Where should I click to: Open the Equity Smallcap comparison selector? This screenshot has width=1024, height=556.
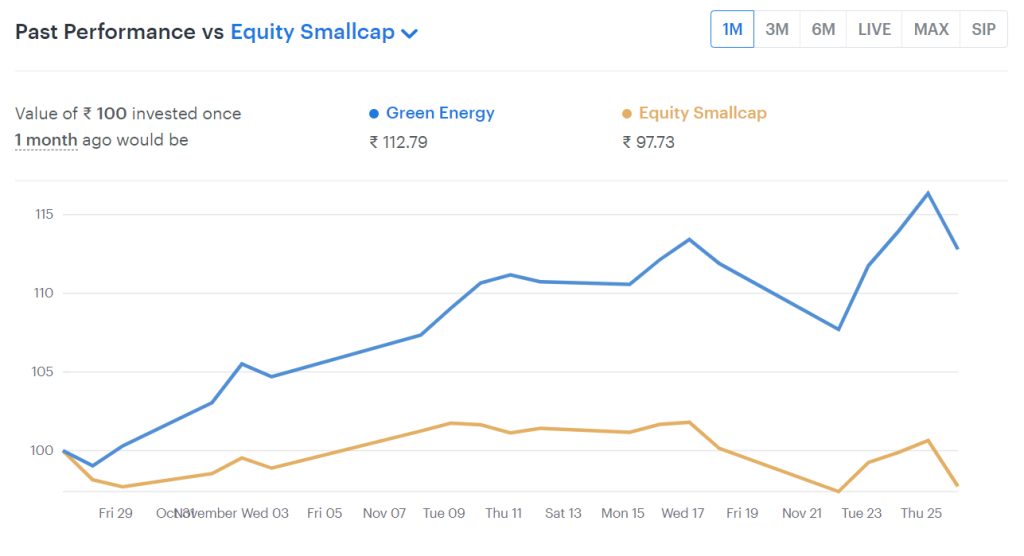(312, 32)
